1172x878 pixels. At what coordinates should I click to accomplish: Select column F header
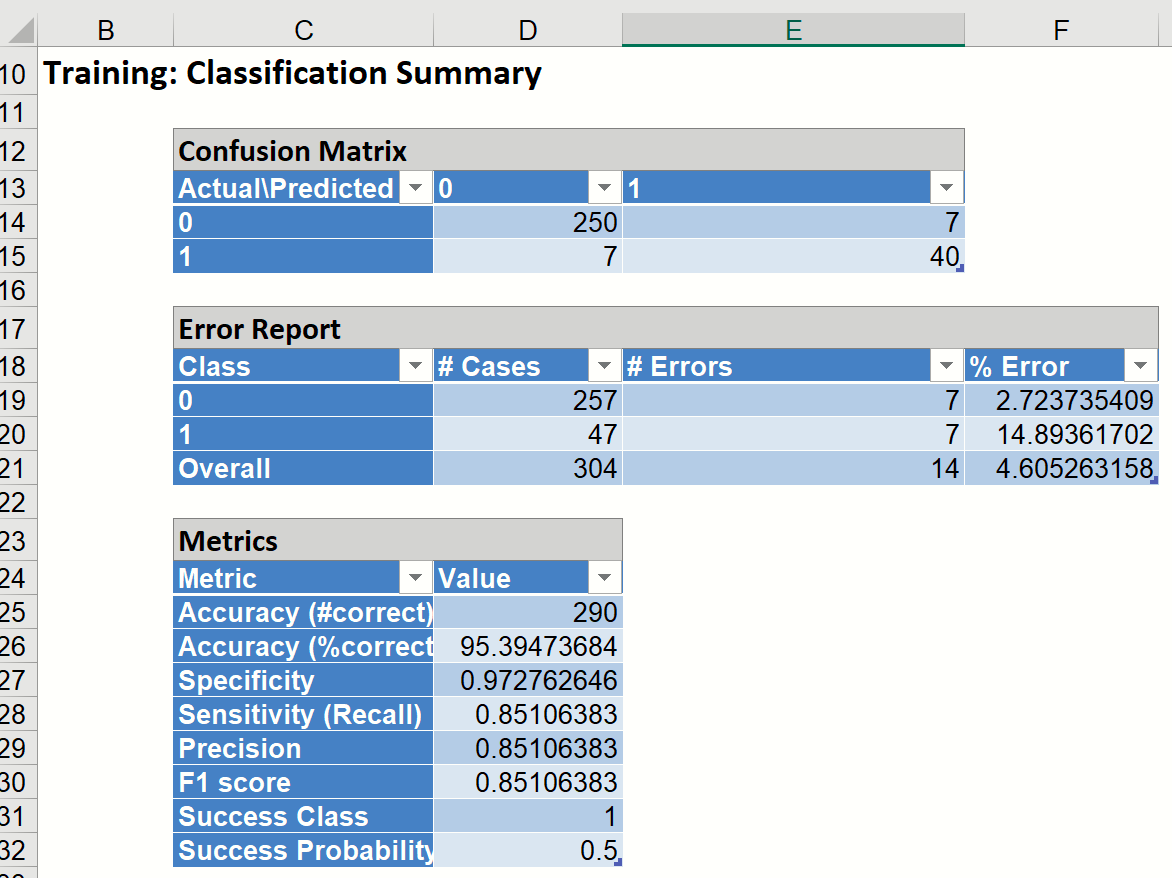(1062, 31)
